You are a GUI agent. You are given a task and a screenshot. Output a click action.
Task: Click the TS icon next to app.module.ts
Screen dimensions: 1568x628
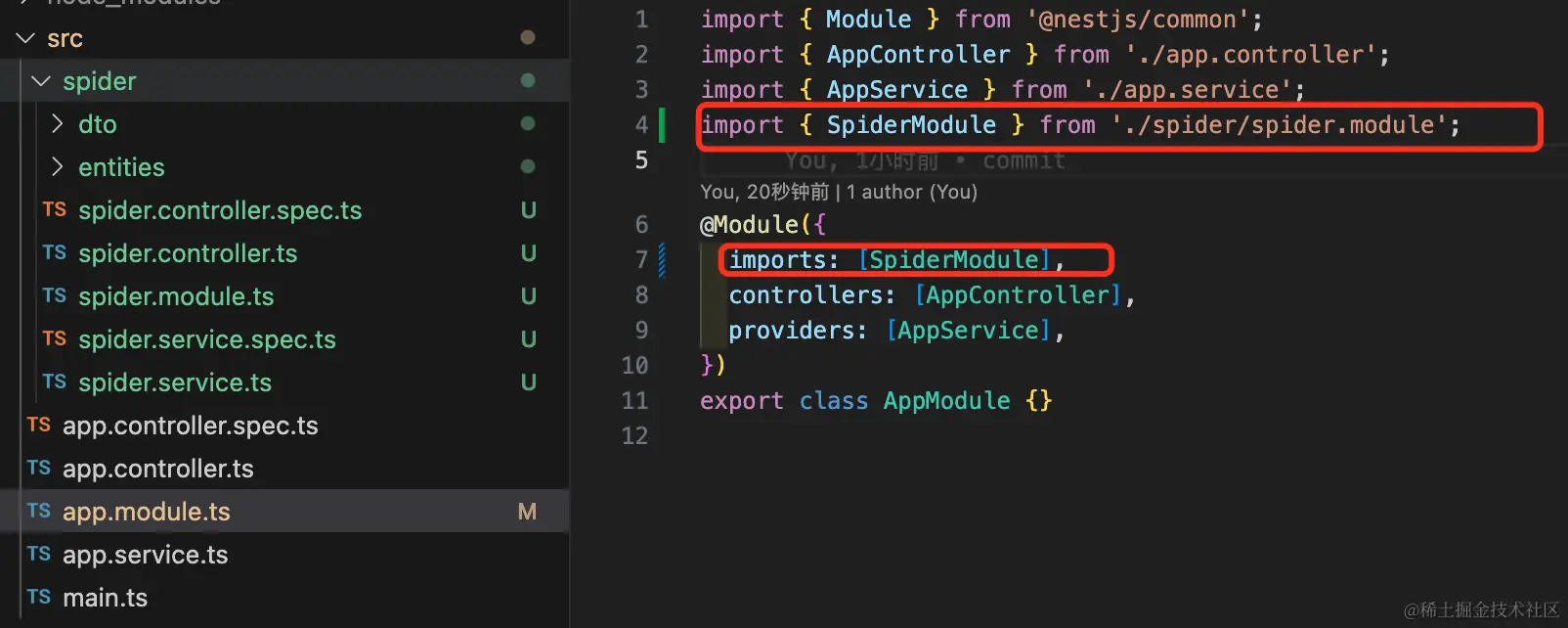(39, 512)
